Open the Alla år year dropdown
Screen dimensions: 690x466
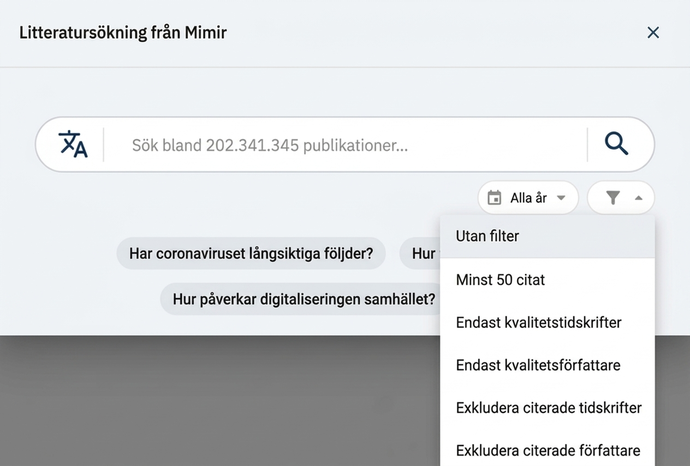pyautogui.click(x=528, y=198)
